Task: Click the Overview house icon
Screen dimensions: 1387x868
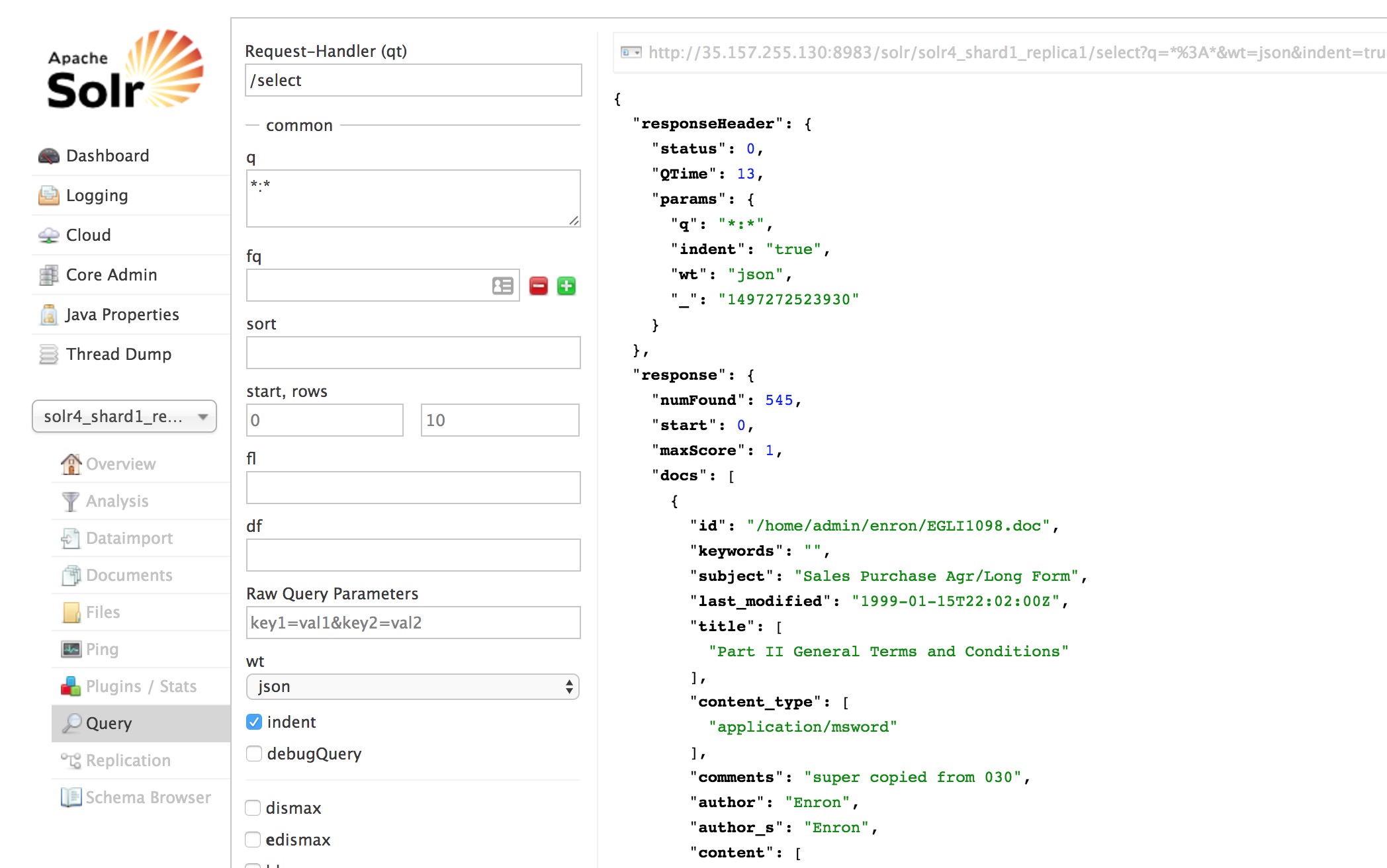Action: pos(71,464)
